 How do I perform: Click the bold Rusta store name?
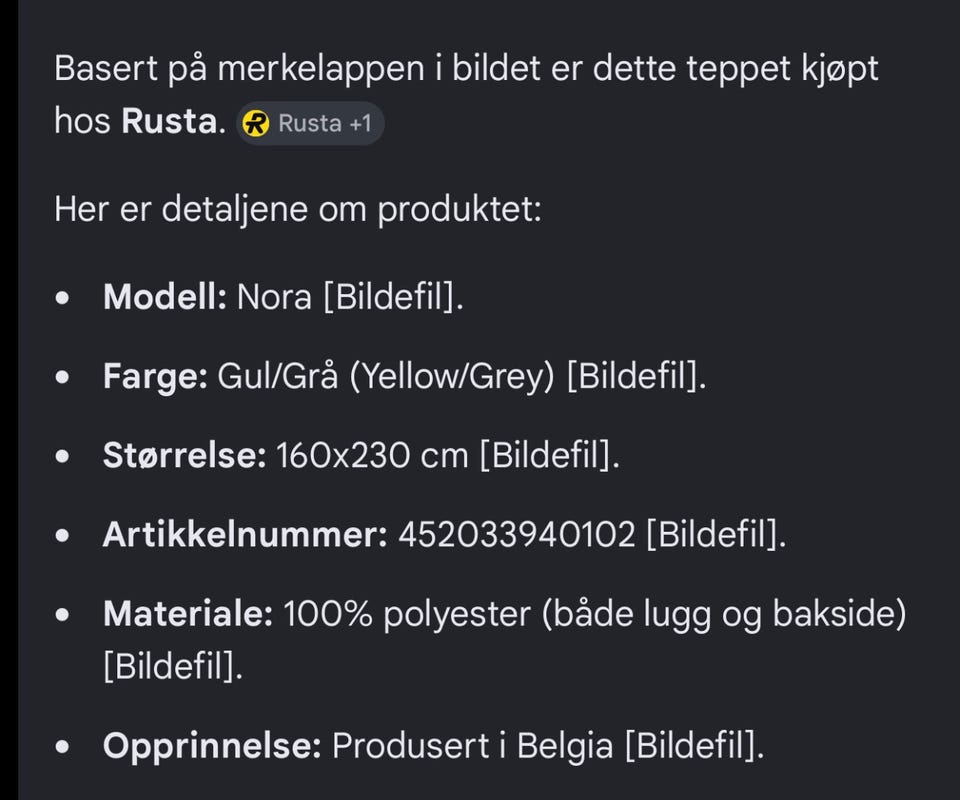click(x=169, y=121)
